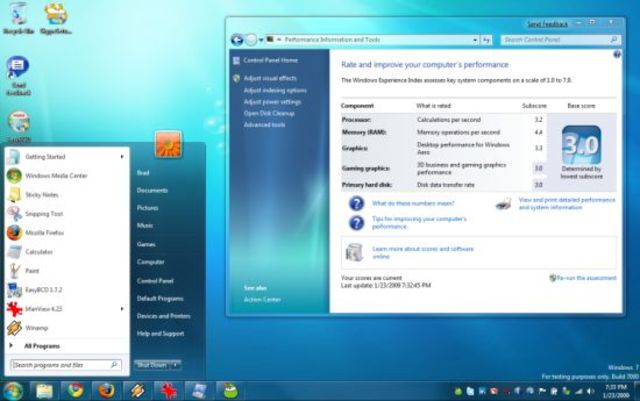Click the IrfanView 4.23 program icon

coord(14,309)
